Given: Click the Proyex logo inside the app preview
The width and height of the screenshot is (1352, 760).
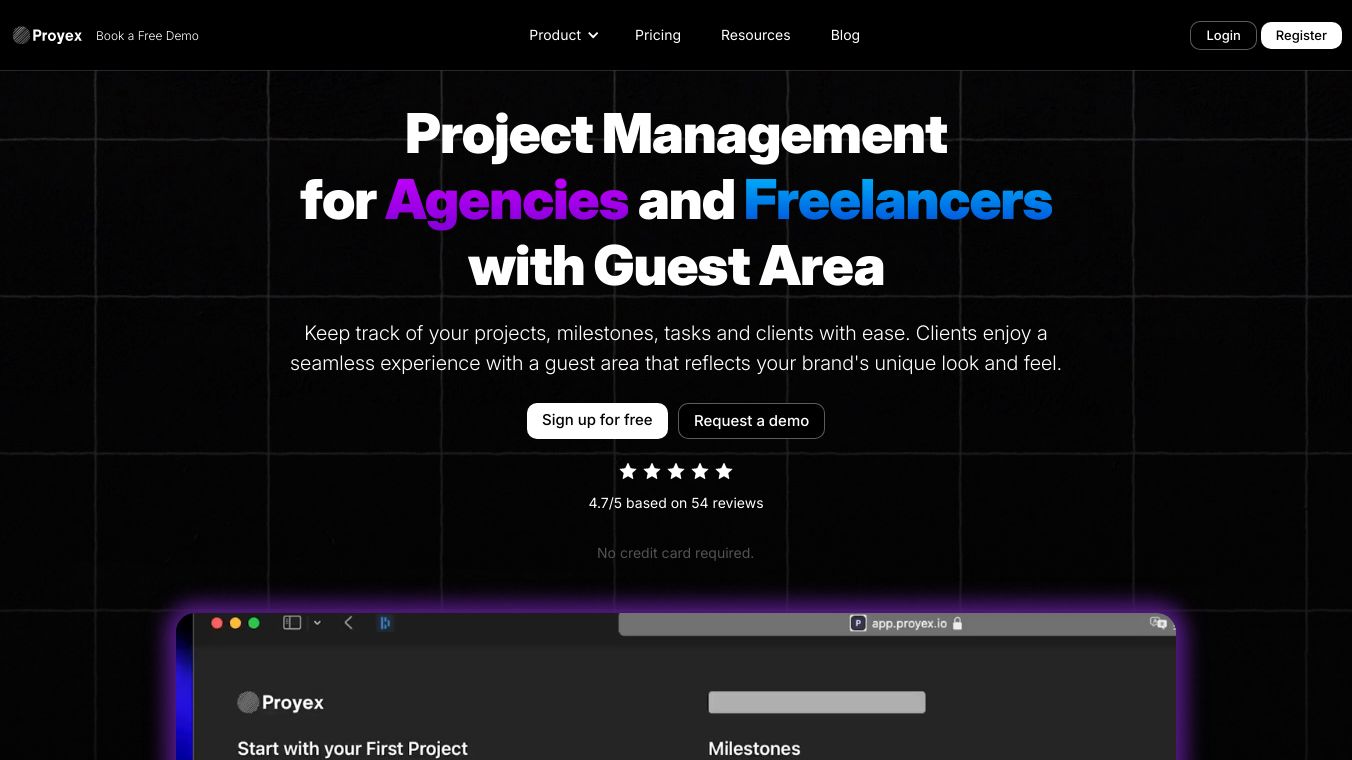Looking at the screenshot, I should (280, 703).
